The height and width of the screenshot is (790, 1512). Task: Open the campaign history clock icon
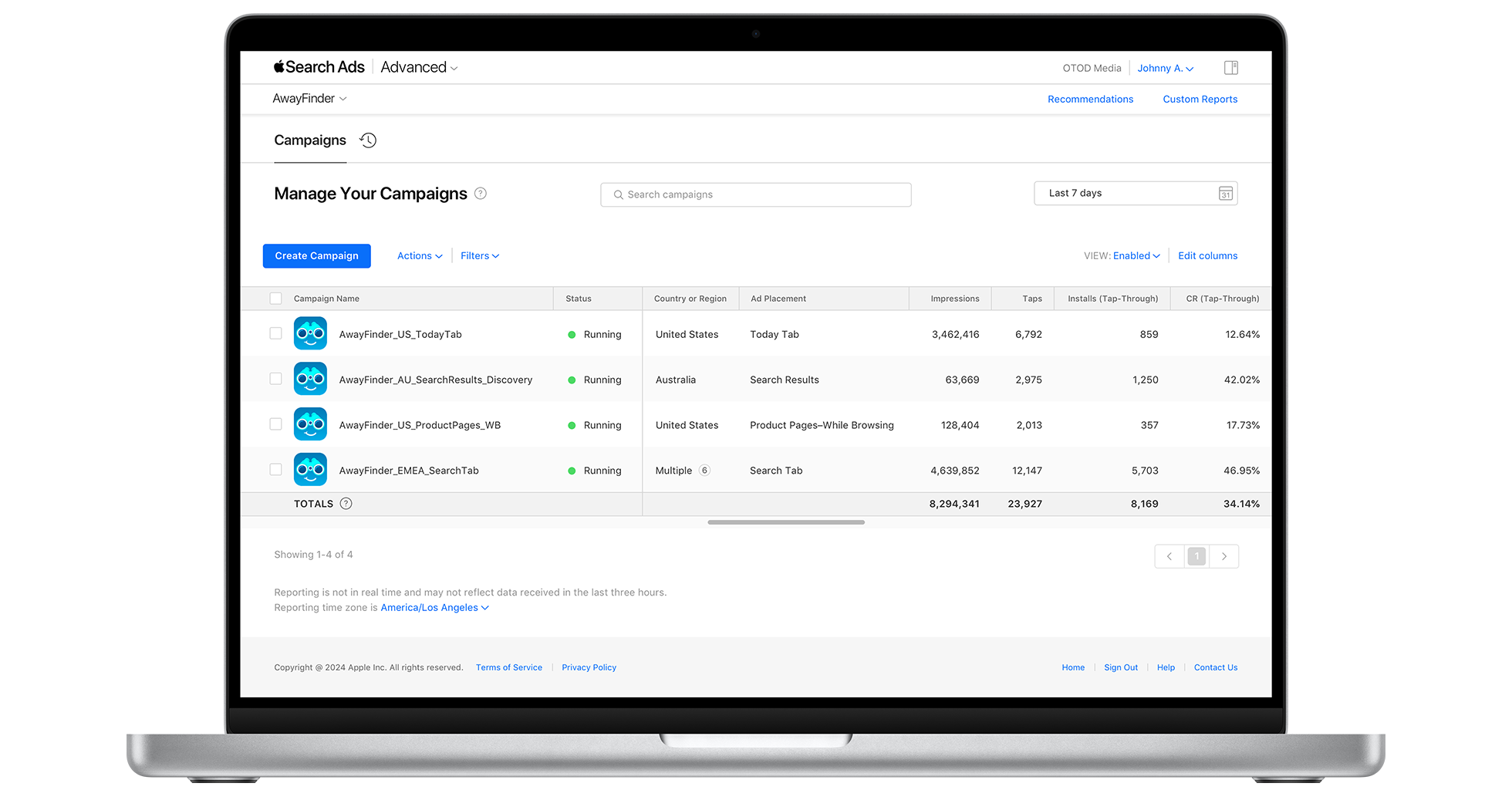pos(368,140)
